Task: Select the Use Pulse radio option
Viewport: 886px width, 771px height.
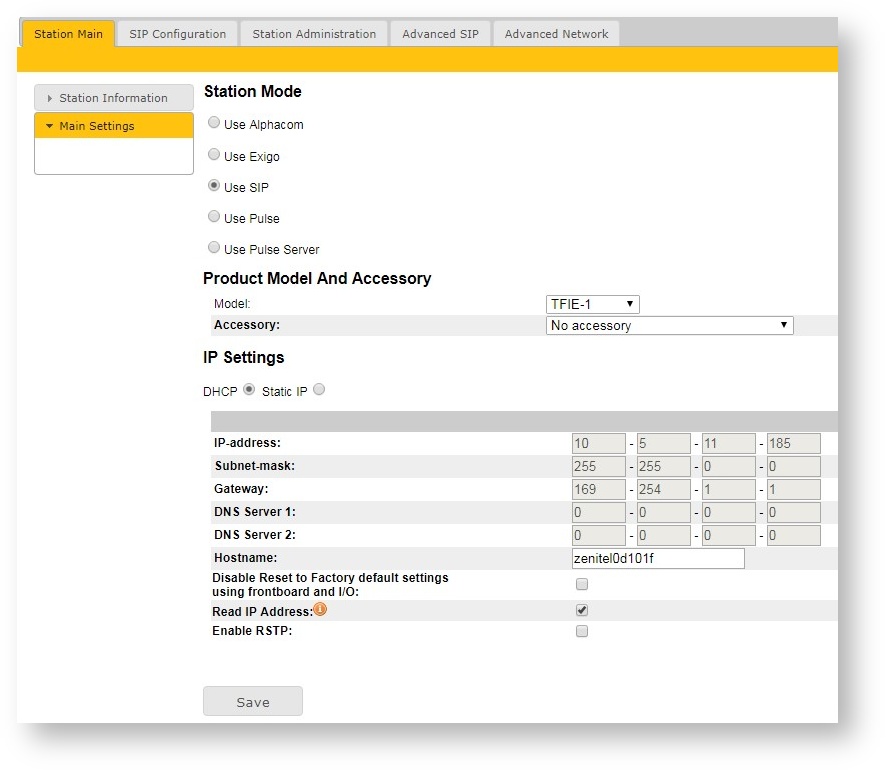Action: click(x=214, y=217)
